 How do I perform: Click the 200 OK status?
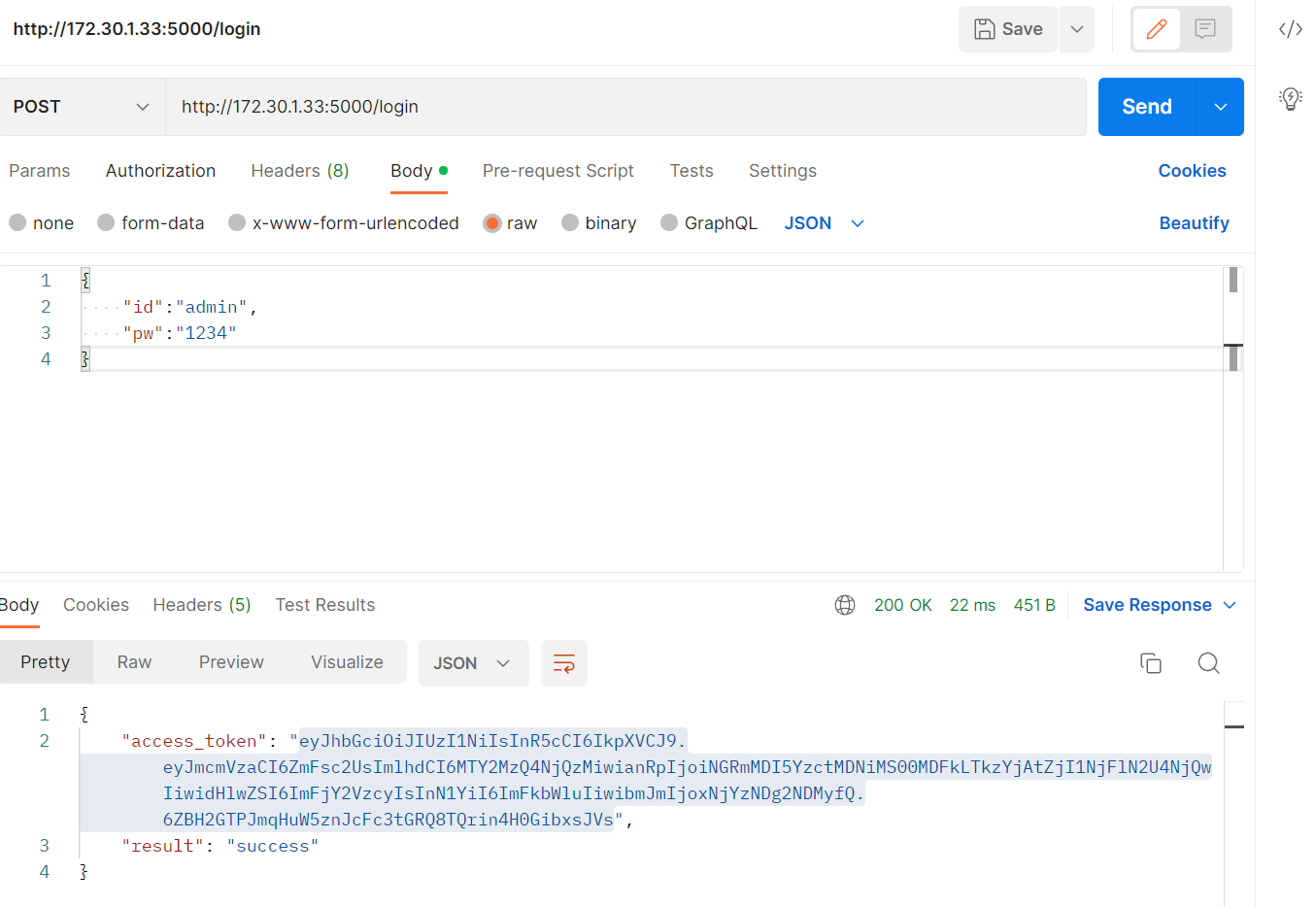click(903, 605)
